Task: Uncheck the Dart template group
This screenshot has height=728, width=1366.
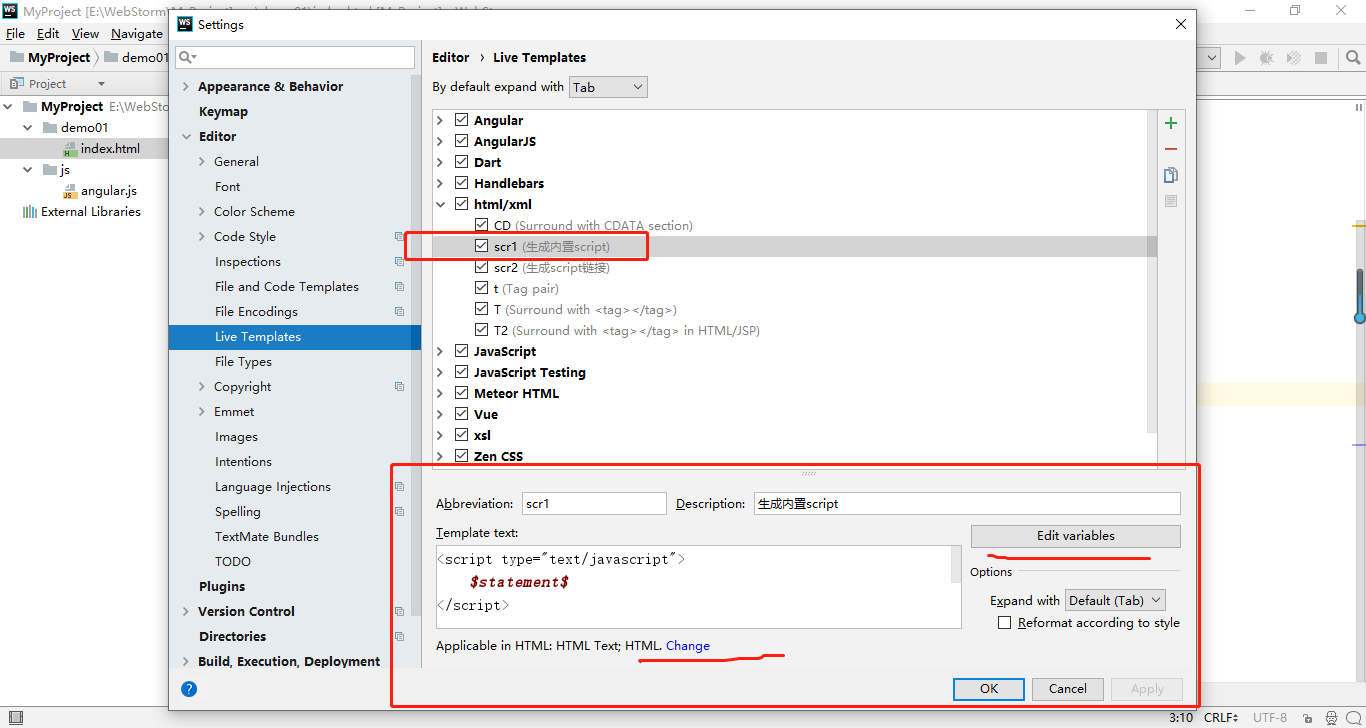Action: pos(461,162)
